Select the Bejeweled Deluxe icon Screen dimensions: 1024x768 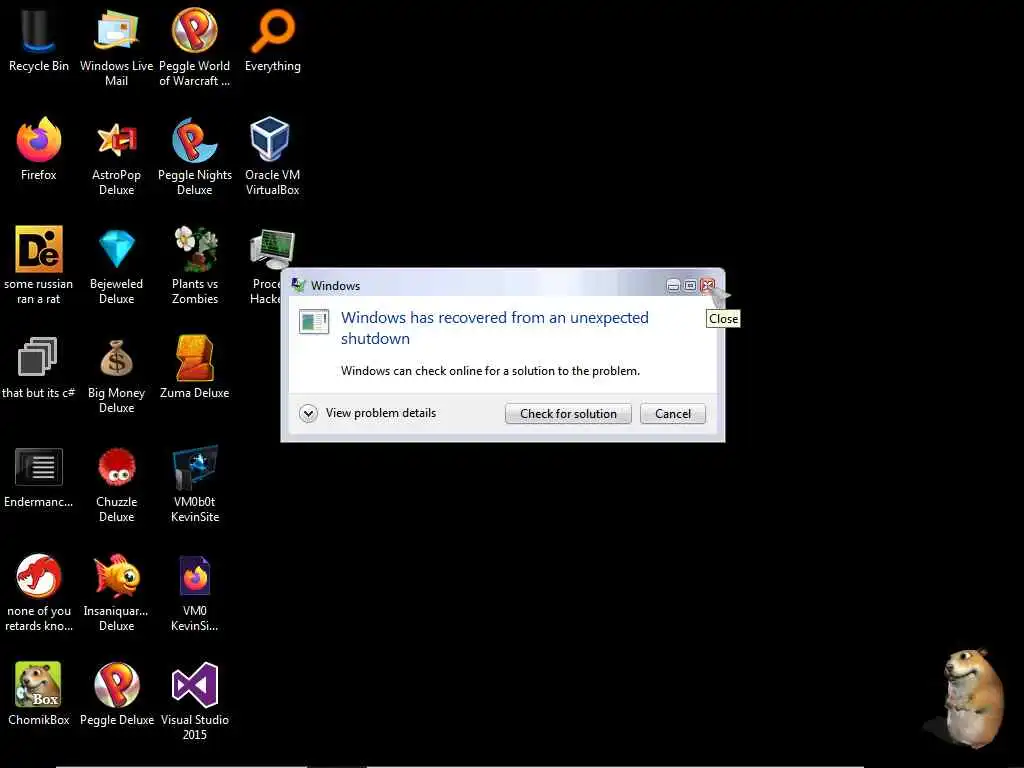click(116, 249)
